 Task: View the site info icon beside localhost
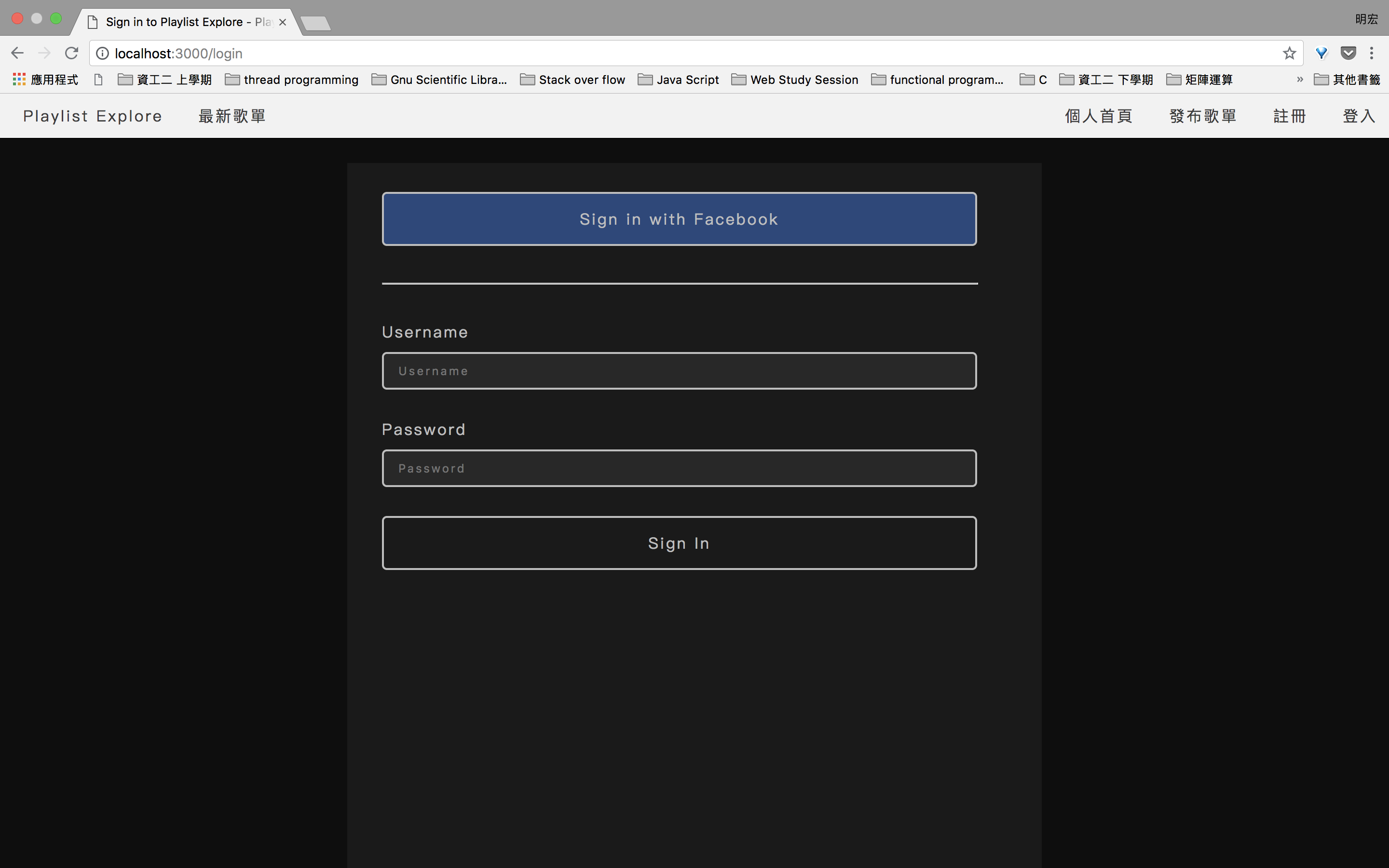pyautogui.click(x=102, y=54)
